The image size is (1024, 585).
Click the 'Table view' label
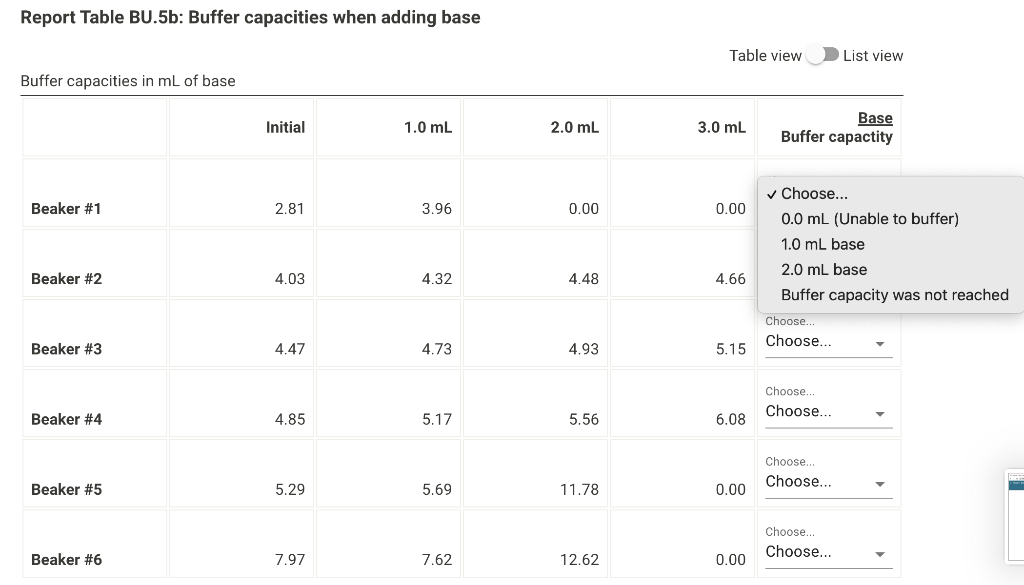coord(765,56)
